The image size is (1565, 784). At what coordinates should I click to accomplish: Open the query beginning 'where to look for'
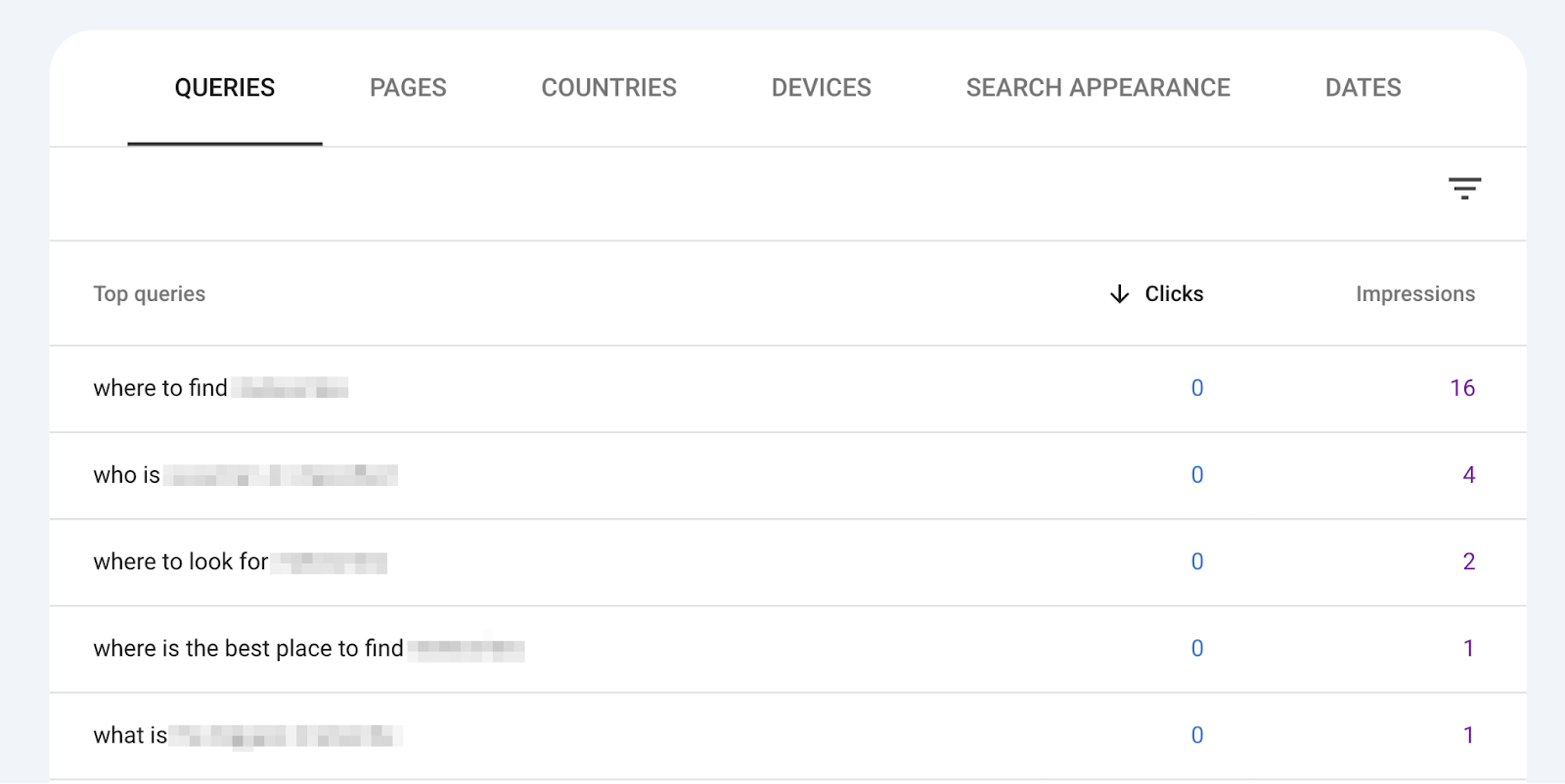pyautogui.click(x=240, y=561)
